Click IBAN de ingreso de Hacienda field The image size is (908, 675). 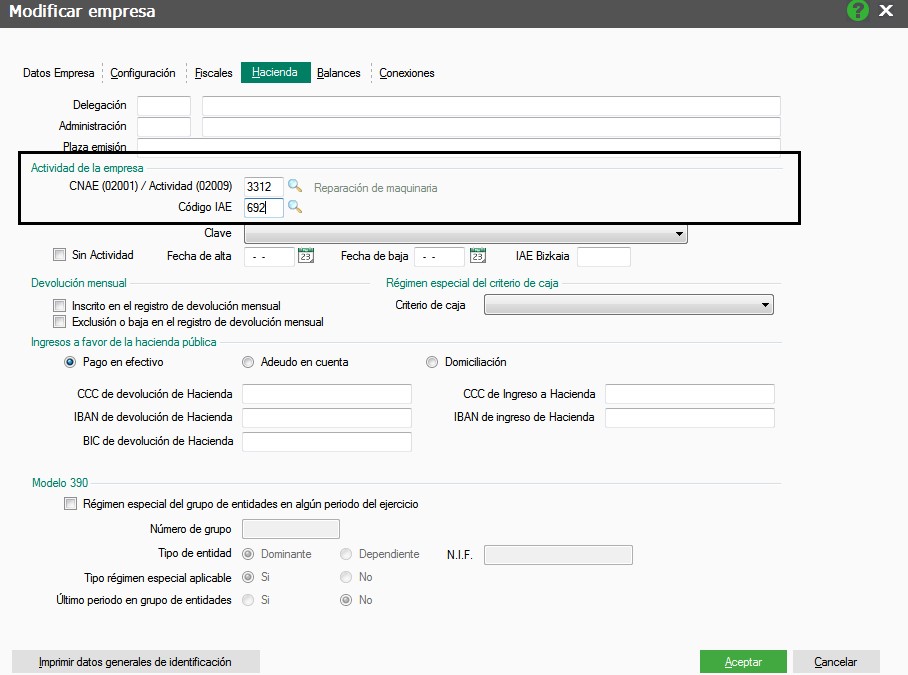[690, 417]
